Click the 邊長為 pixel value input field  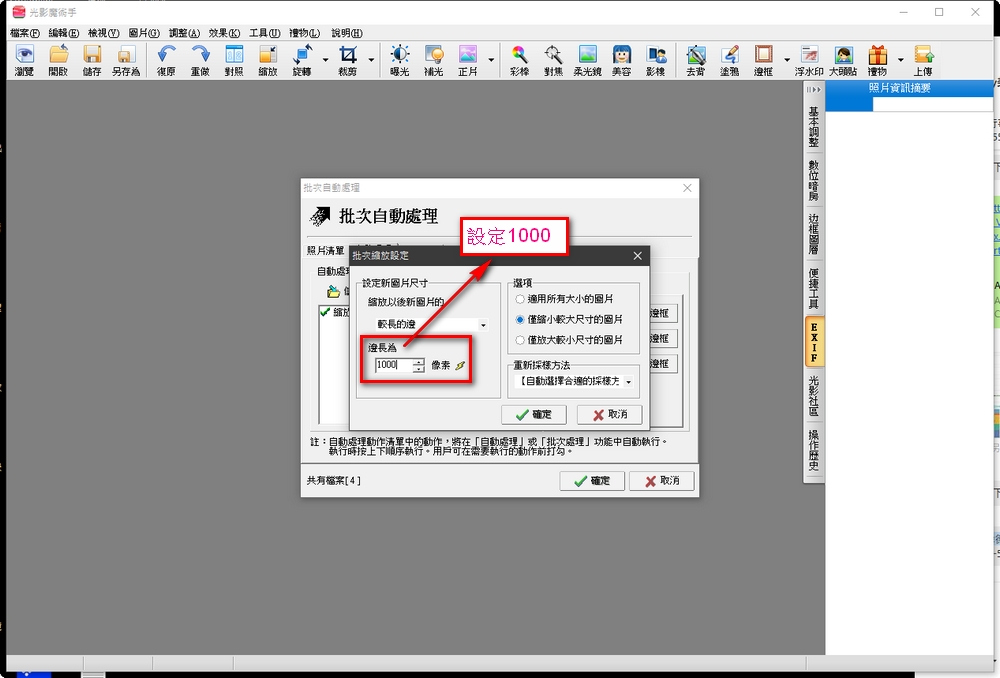392,366
